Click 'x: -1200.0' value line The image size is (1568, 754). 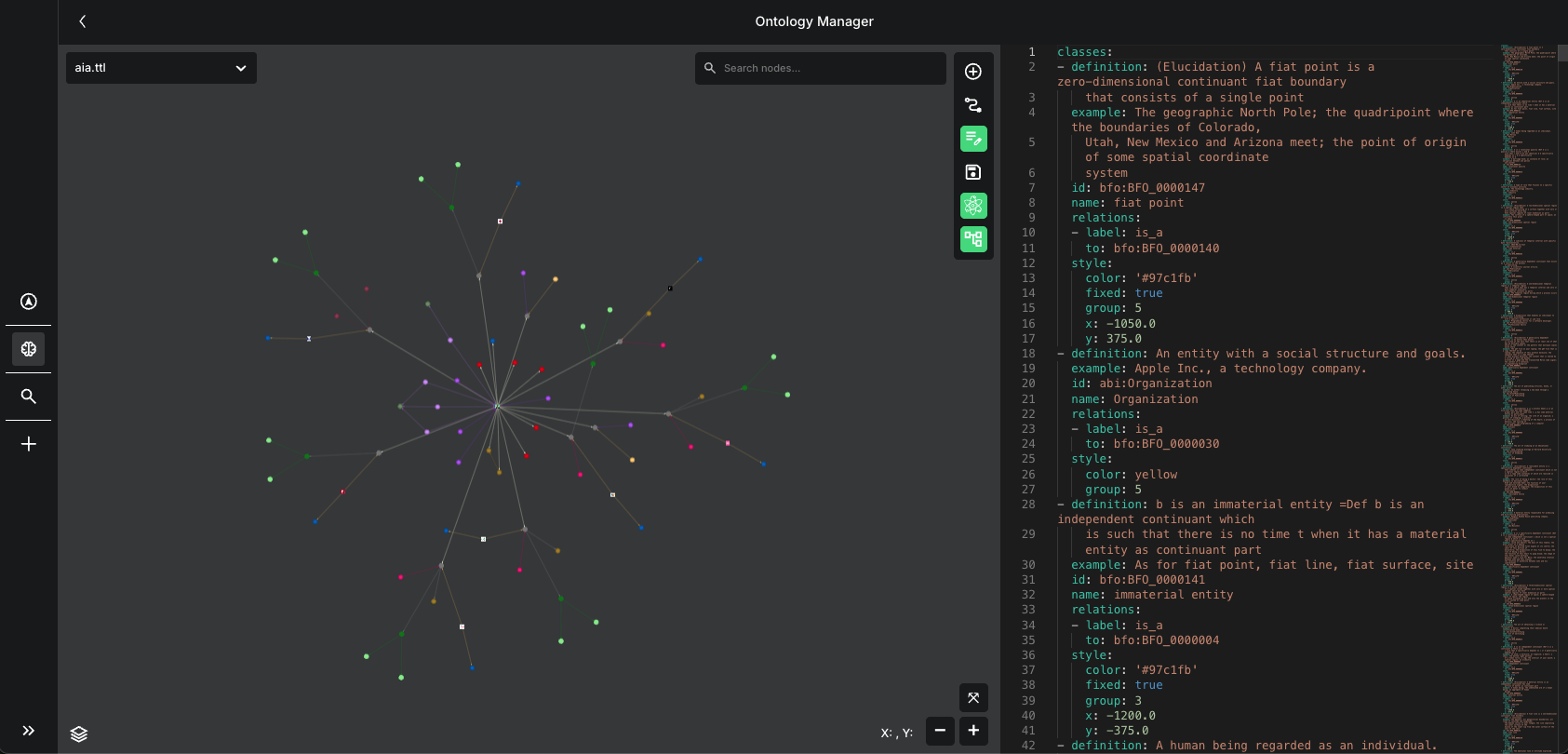point(1120,716)
